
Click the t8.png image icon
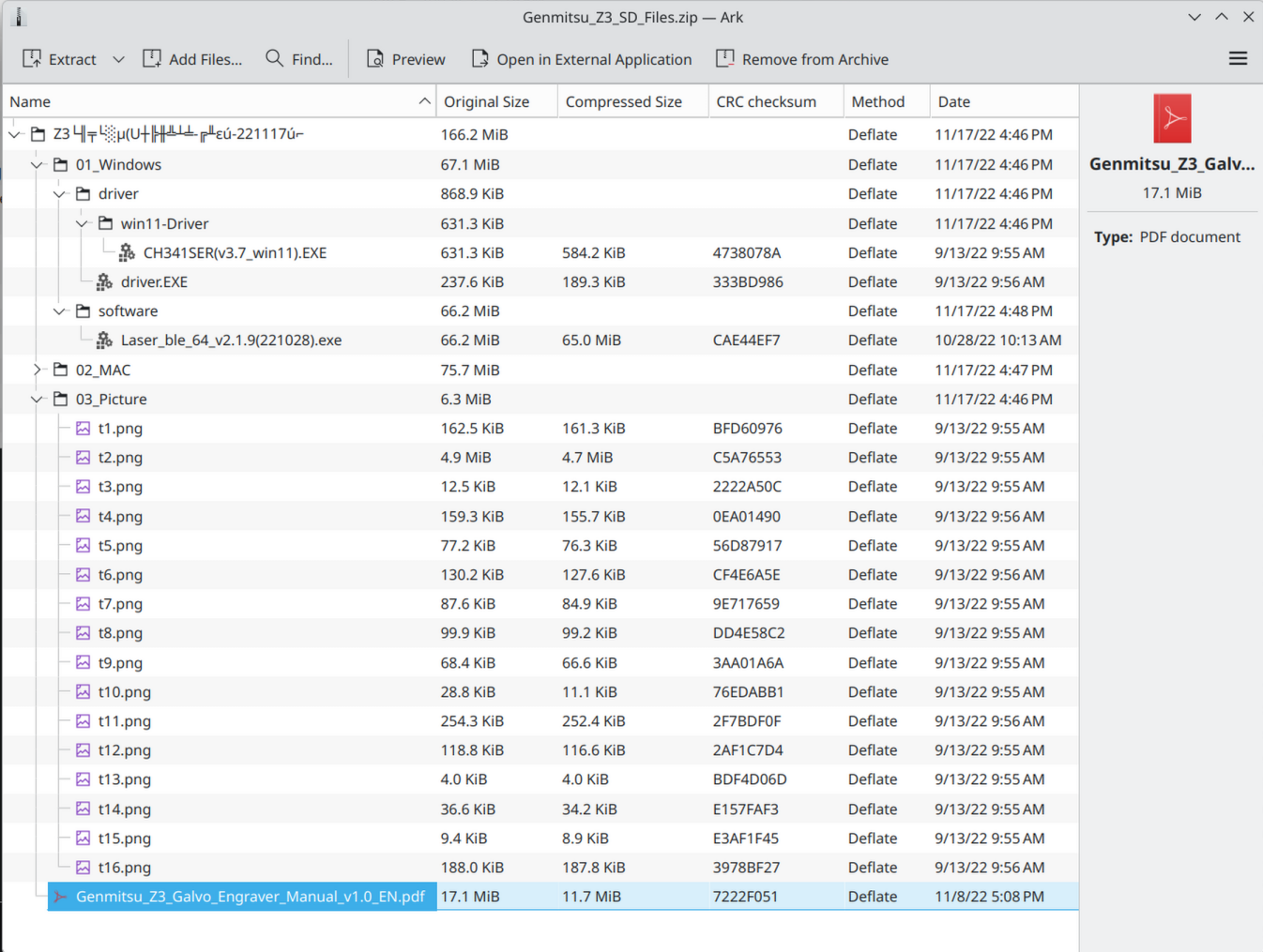click(x=83, y=633)
